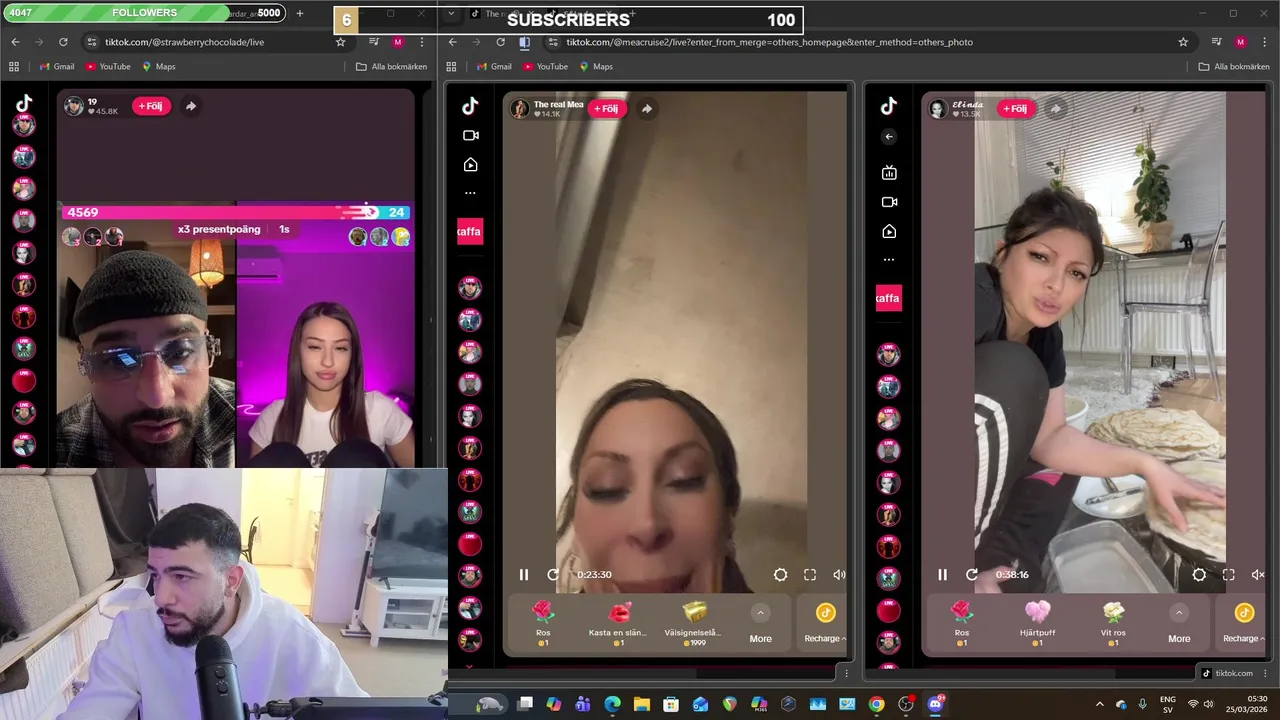Reload the Elinda stream playback

[972, 574]
